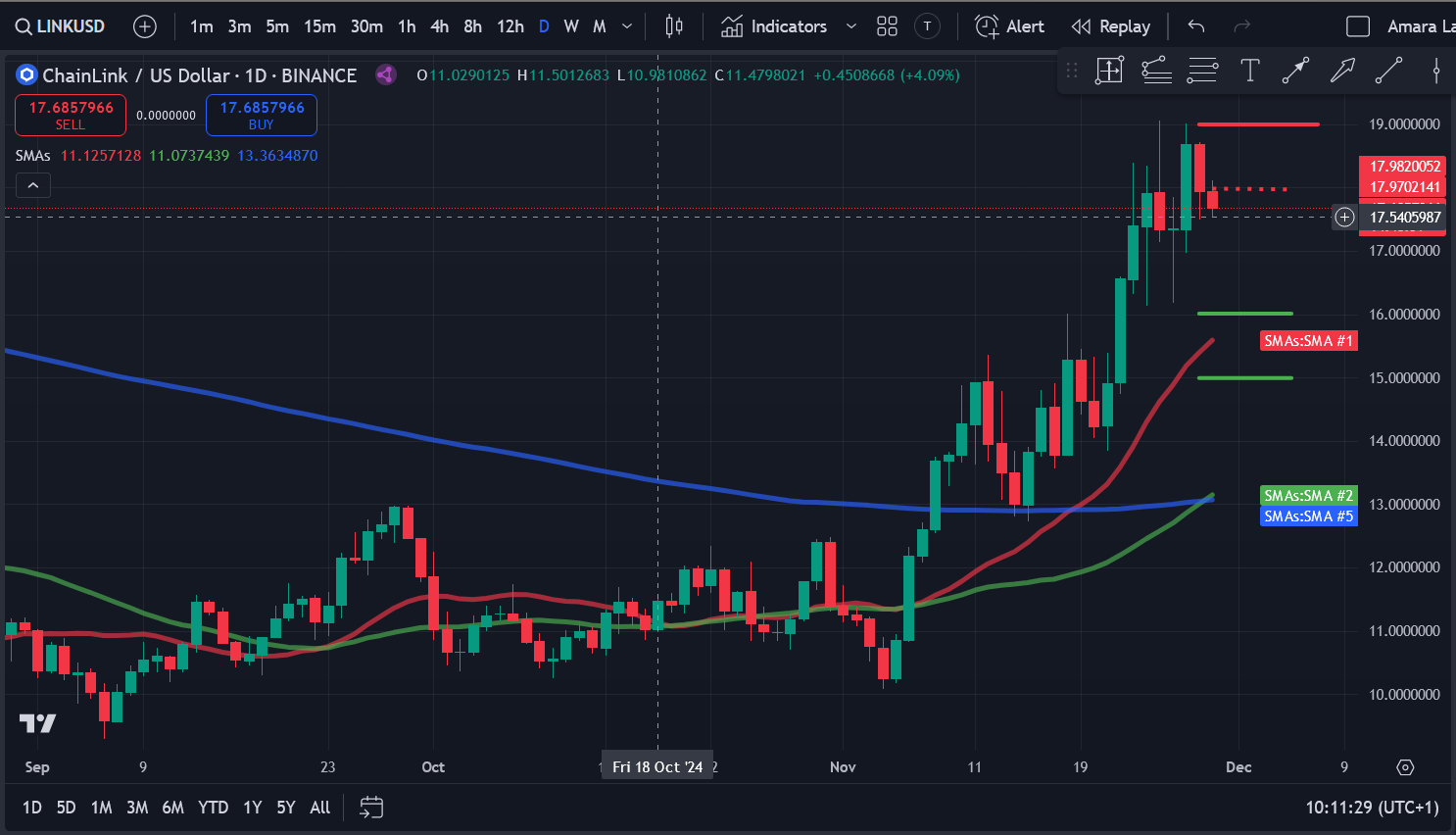Grab the drawing toolbar drag handle
Image resolution: width=1456 pixels, height=835 pixels.
pos(1072,70)
